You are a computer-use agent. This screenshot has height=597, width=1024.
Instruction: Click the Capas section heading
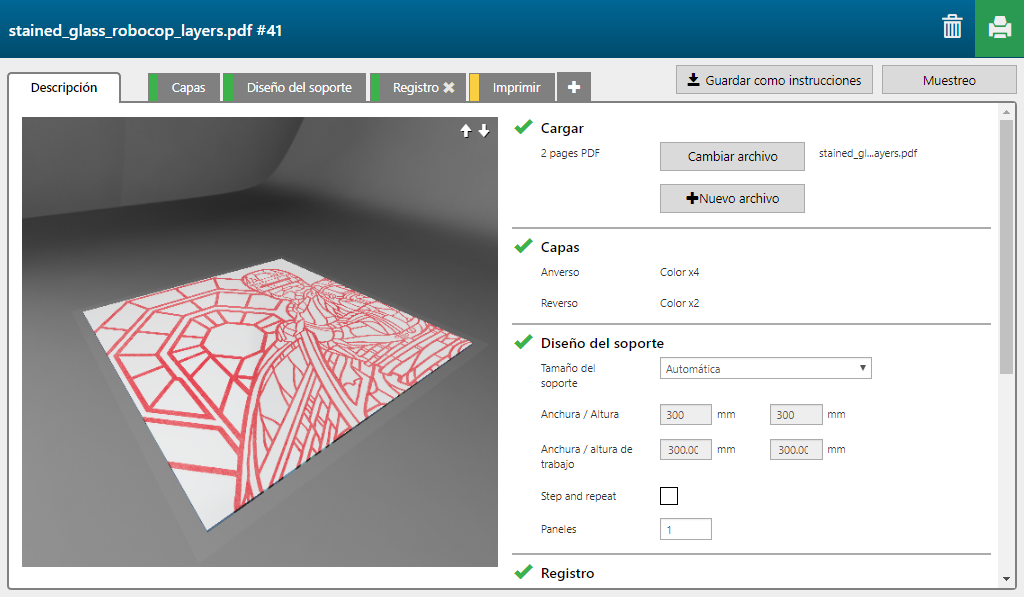(x=560, y=247)
